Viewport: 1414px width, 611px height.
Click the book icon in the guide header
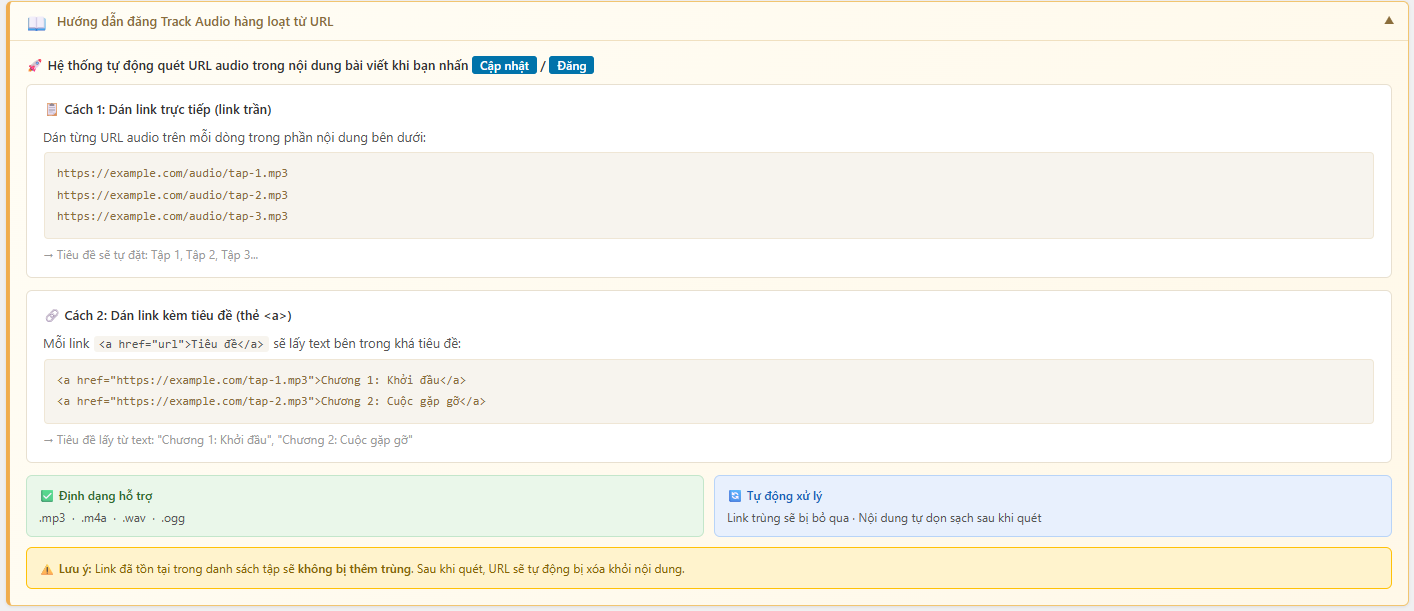(37, 22)
